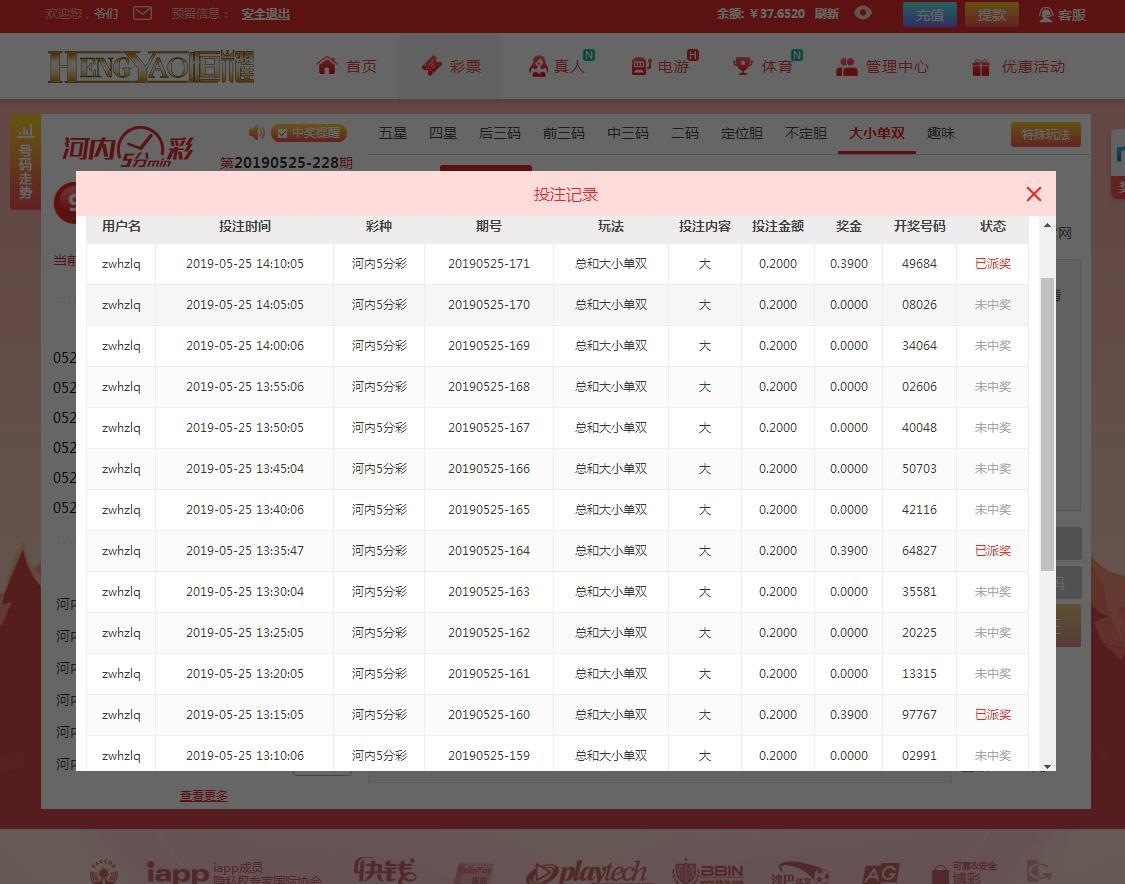1125x884 pixels.
Task: Open 管理中心 management center
Action: [x=882, y=67]
